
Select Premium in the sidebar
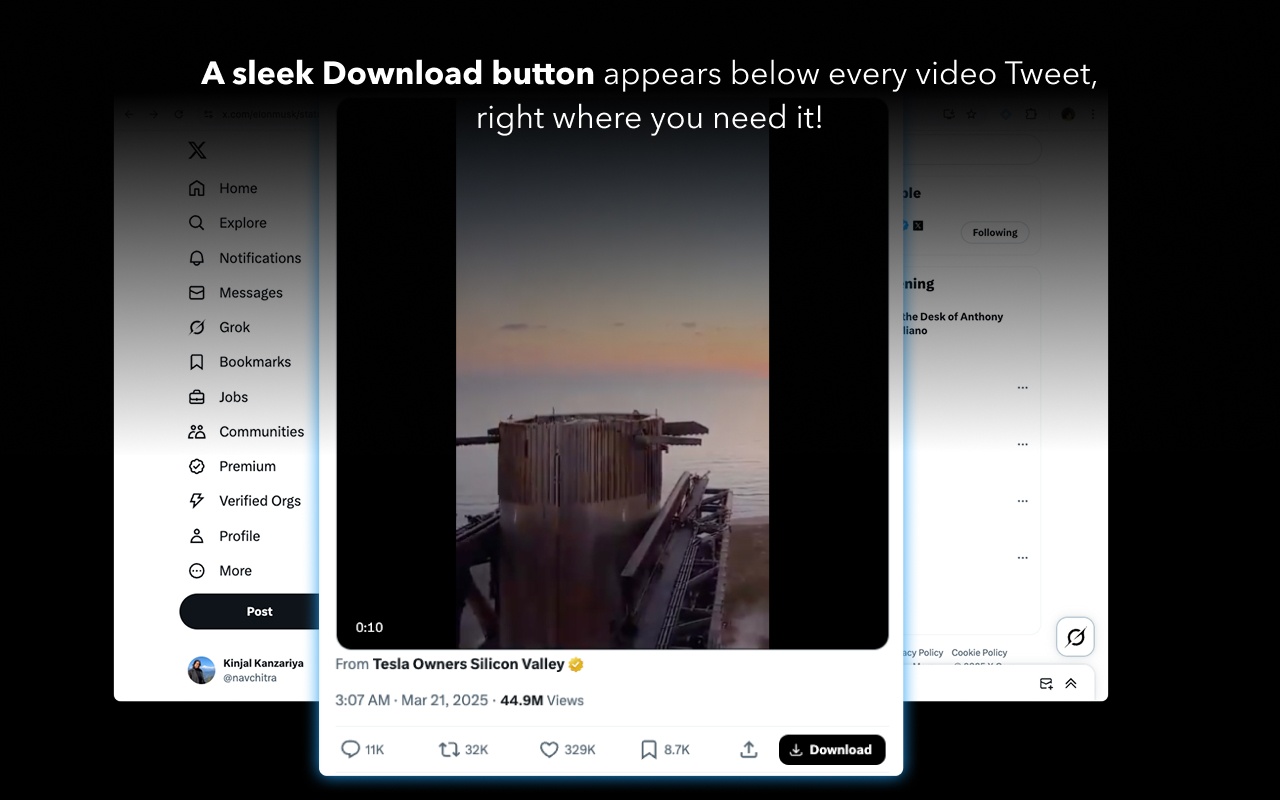[x=232, y=466]
